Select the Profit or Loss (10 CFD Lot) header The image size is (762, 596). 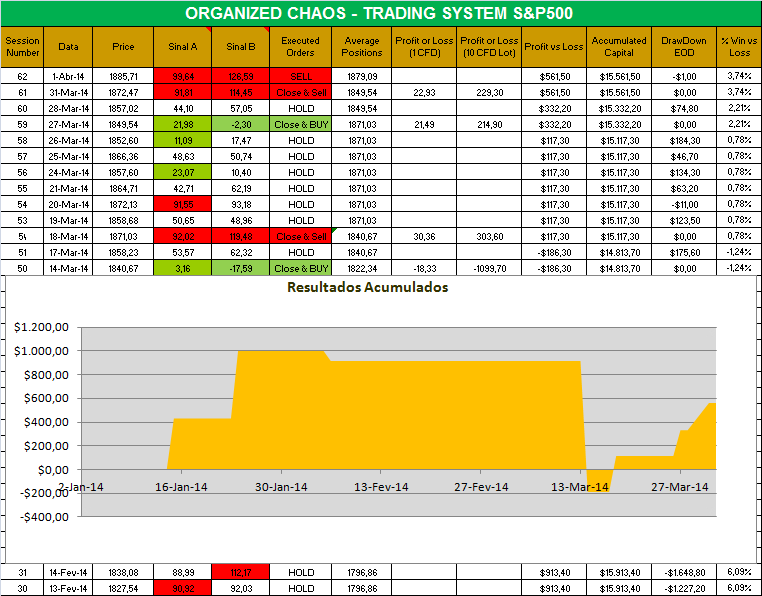click(489, 47)
